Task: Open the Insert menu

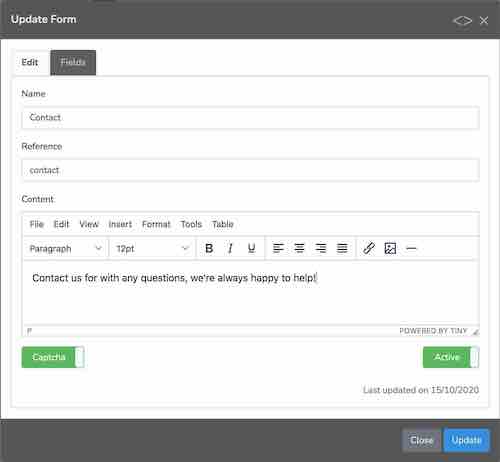Action: coord(120,224)
